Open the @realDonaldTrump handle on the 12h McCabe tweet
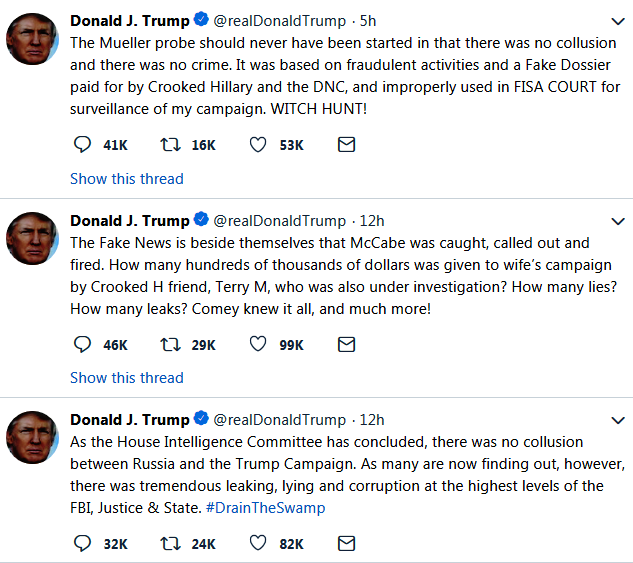The width and height of the screenshot is (633, 563). (279, 221)
